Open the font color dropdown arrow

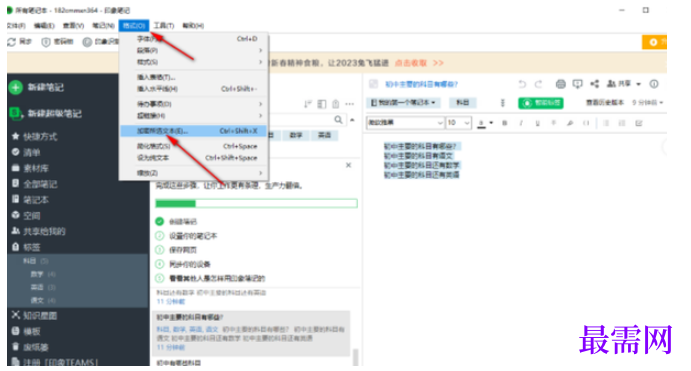491,123
